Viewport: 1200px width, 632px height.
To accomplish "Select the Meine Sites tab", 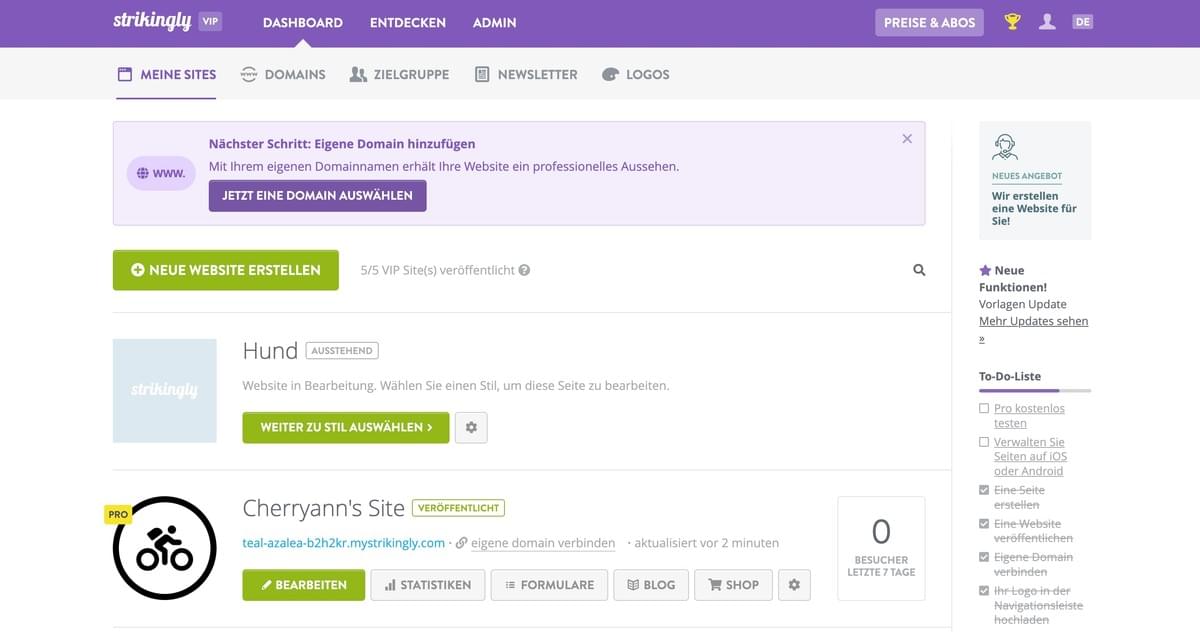I will tap(166, 74).
